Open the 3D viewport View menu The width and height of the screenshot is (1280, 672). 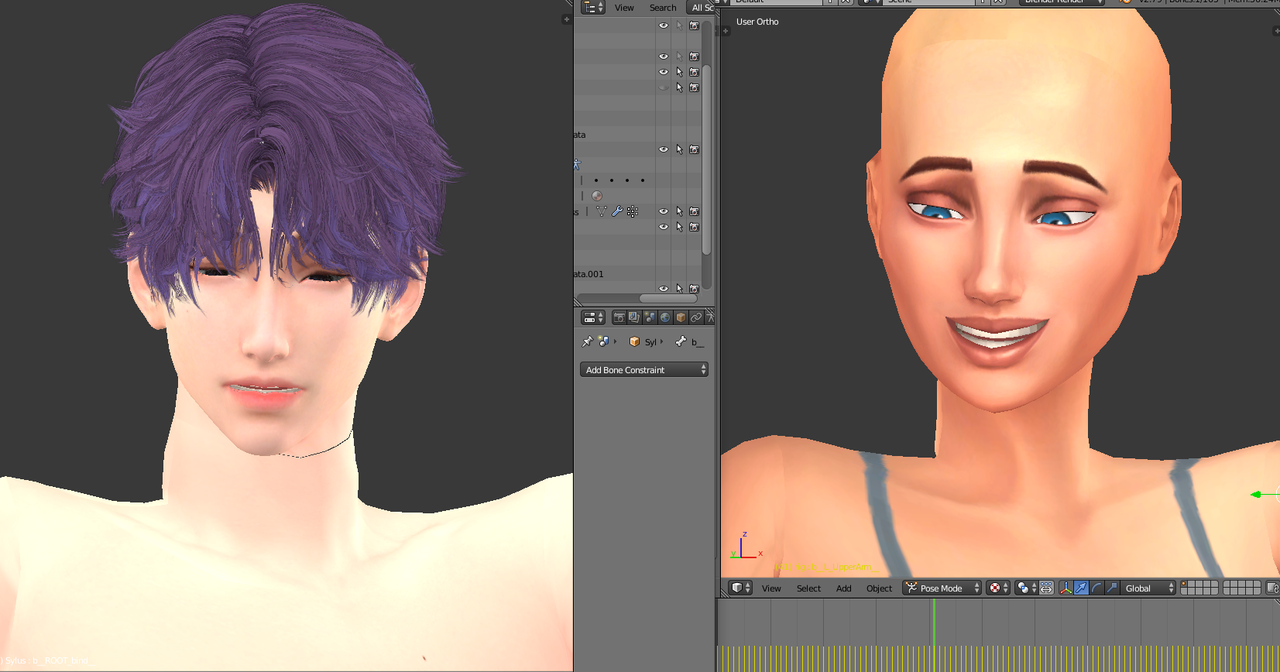(x=771, y=588)
